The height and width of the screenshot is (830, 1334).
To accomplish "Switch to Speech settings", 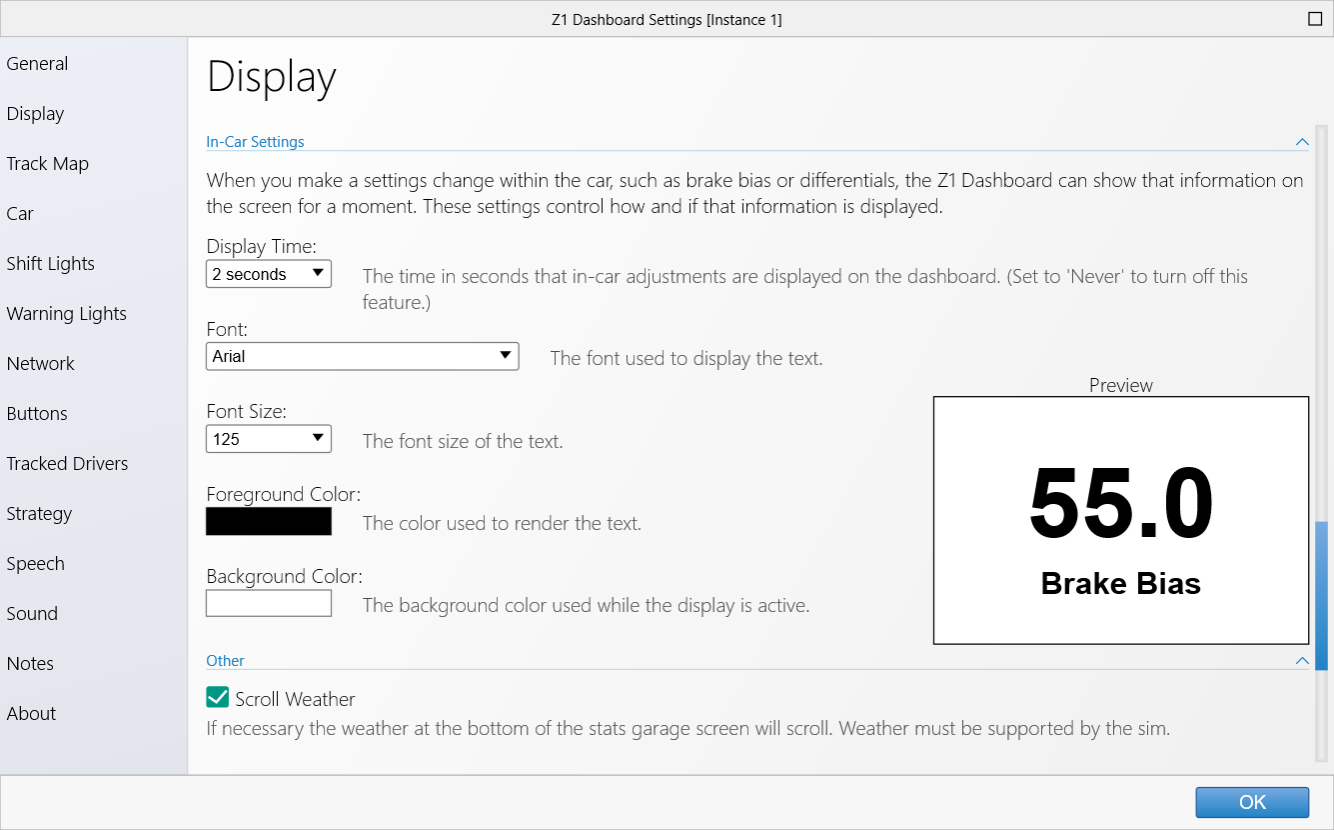I will pyautogui.click(x=35, y=564).
